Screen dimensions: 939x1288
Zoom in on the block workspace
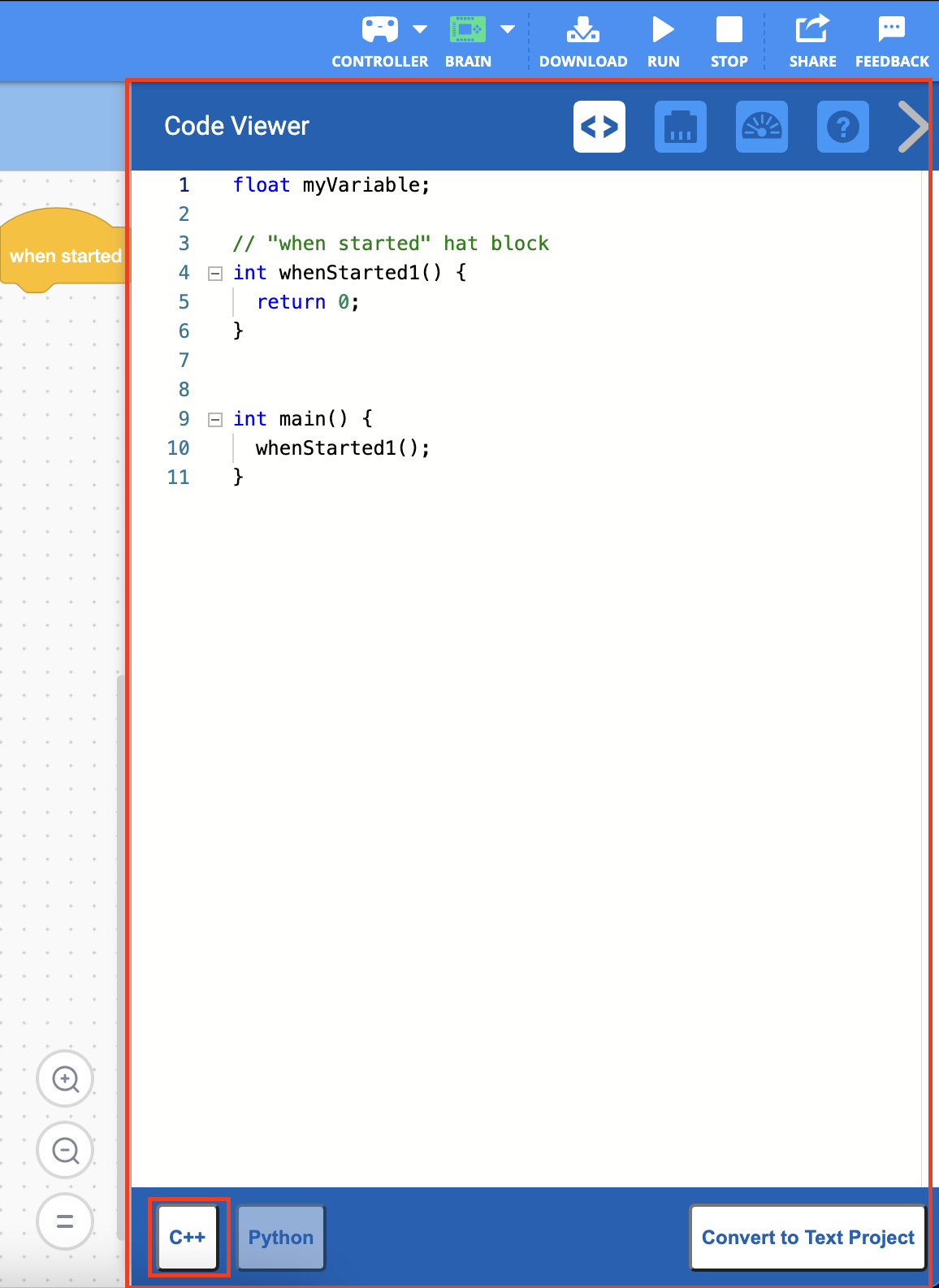click(x=65, y=1079)
